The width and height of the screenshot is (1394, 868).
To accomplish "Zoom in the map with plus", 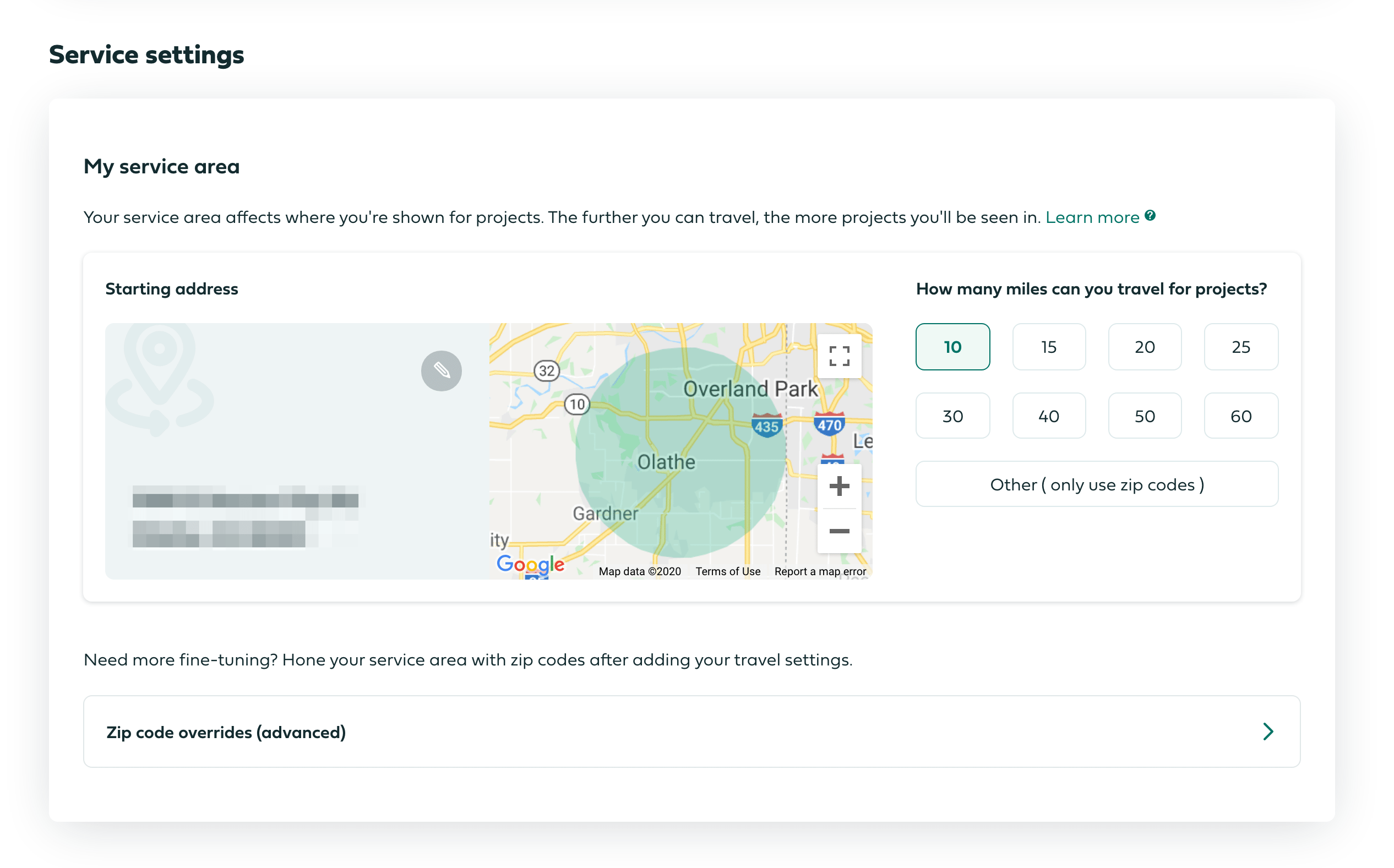I will [839, 486].
